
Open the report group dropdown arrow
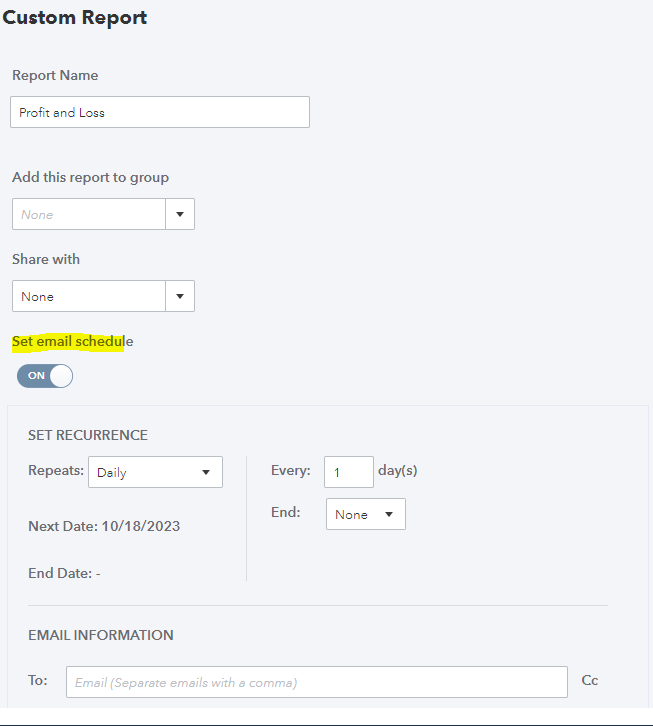tap(180, 214)
